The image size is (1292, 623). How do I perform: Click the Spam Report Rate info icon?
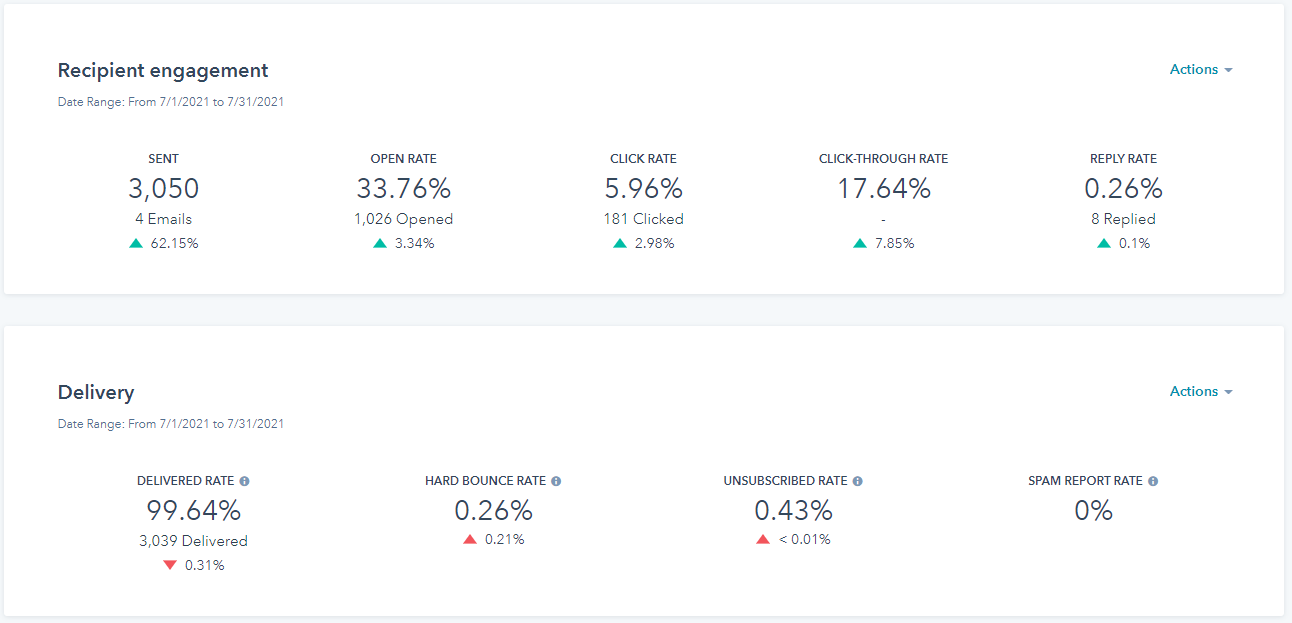pos(1153,481)
